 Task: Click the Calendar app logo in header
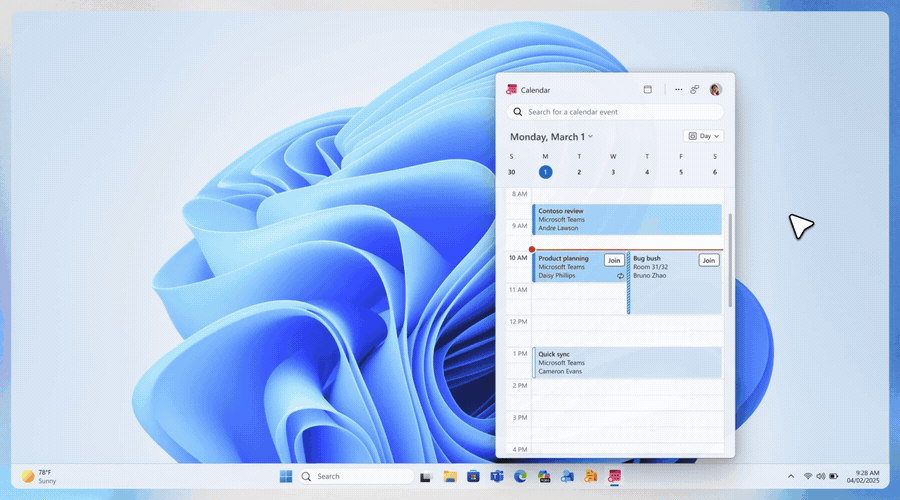click(512, 90)
